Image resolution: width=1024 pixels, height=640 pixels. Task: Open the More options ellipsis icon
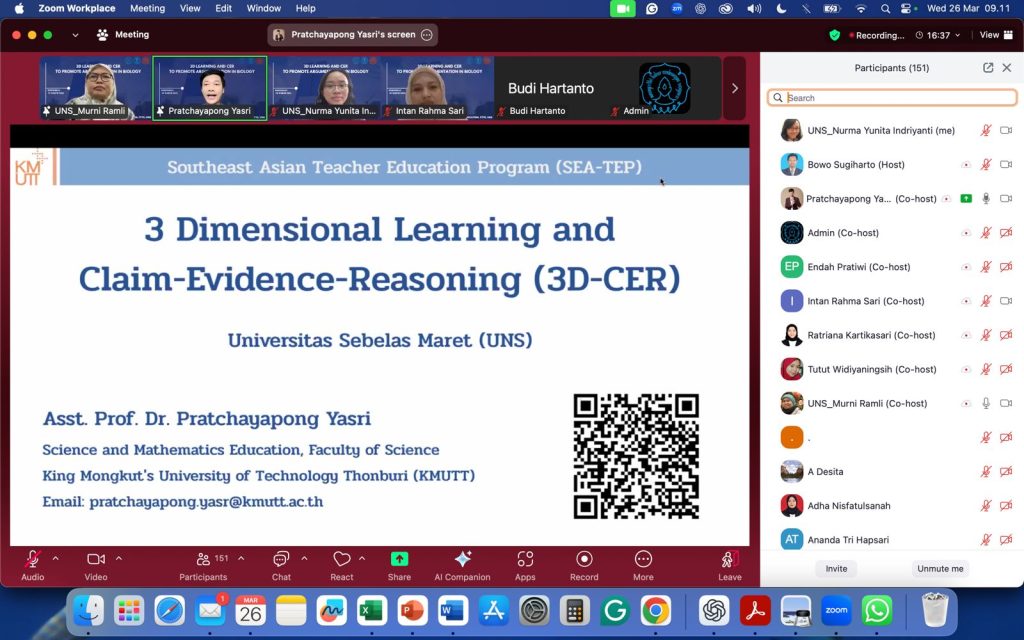click(x=643, y=560)
